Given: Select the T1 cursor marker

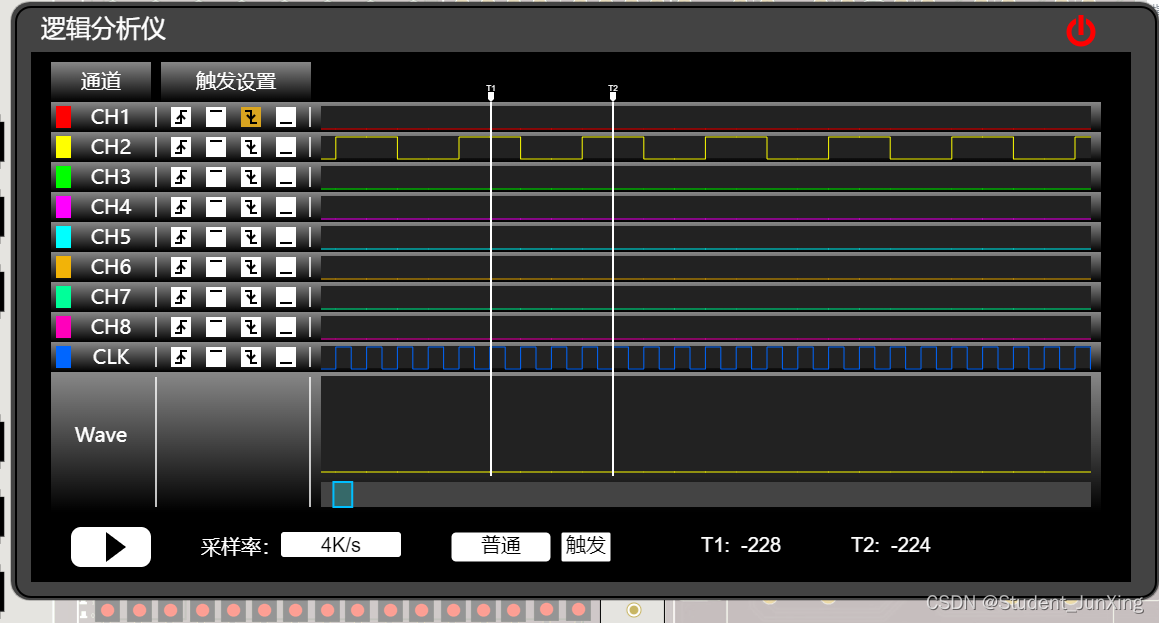Looking at the screenshot, I should (x=491, y=92).
